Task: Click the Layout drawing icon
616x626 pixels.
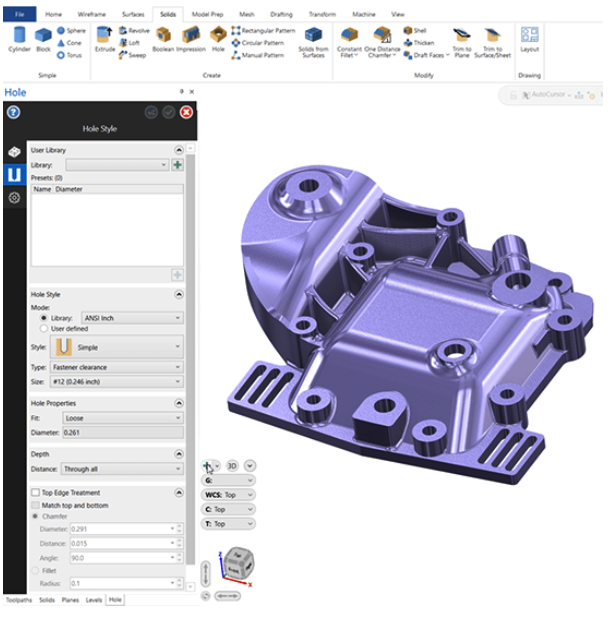Action: 529,38
